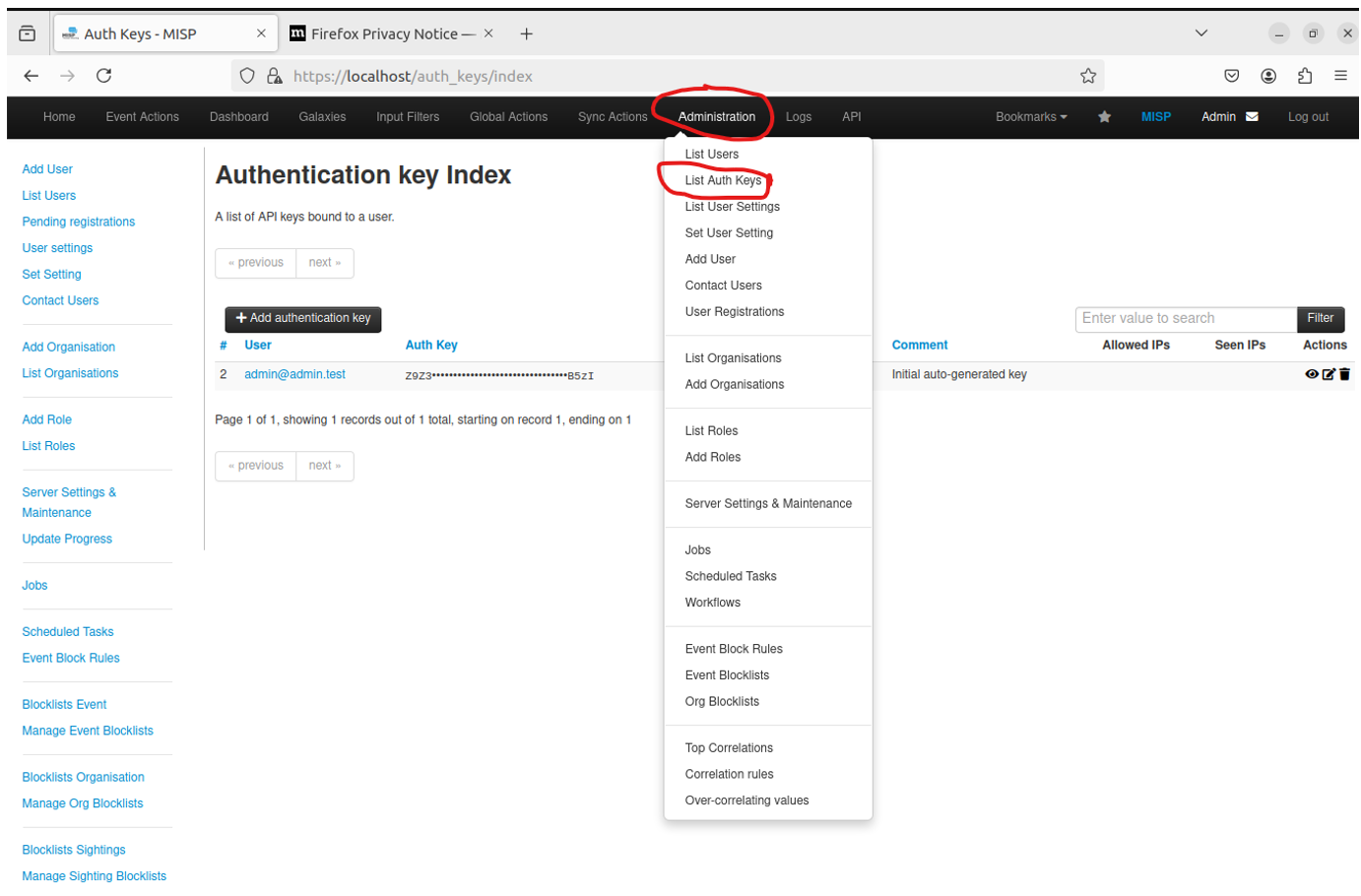
Task: Click the star bookmark icon in navbar
Action: [1104, 117]
